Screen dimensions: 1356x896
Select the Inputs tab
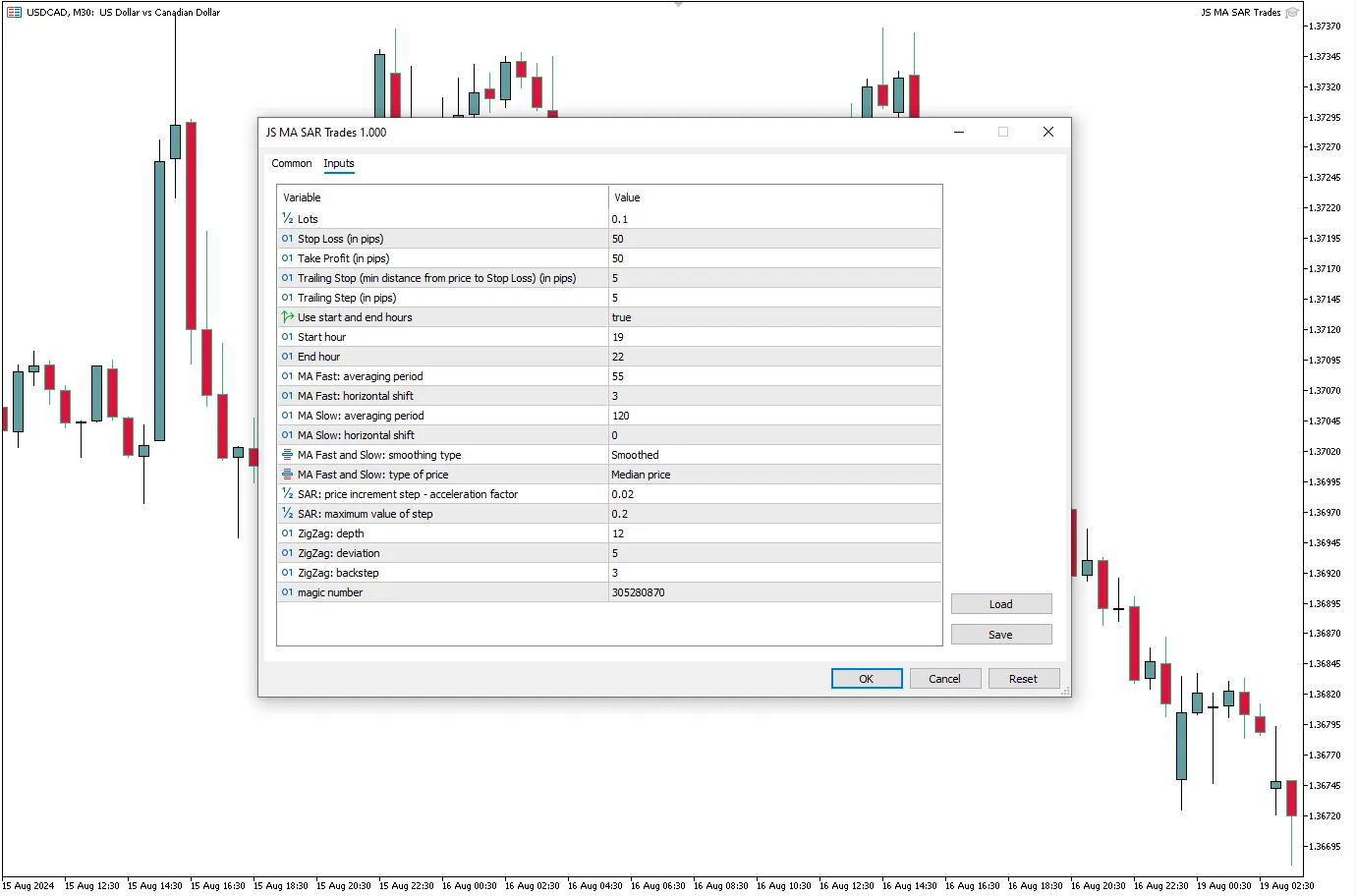pos(338,163)
